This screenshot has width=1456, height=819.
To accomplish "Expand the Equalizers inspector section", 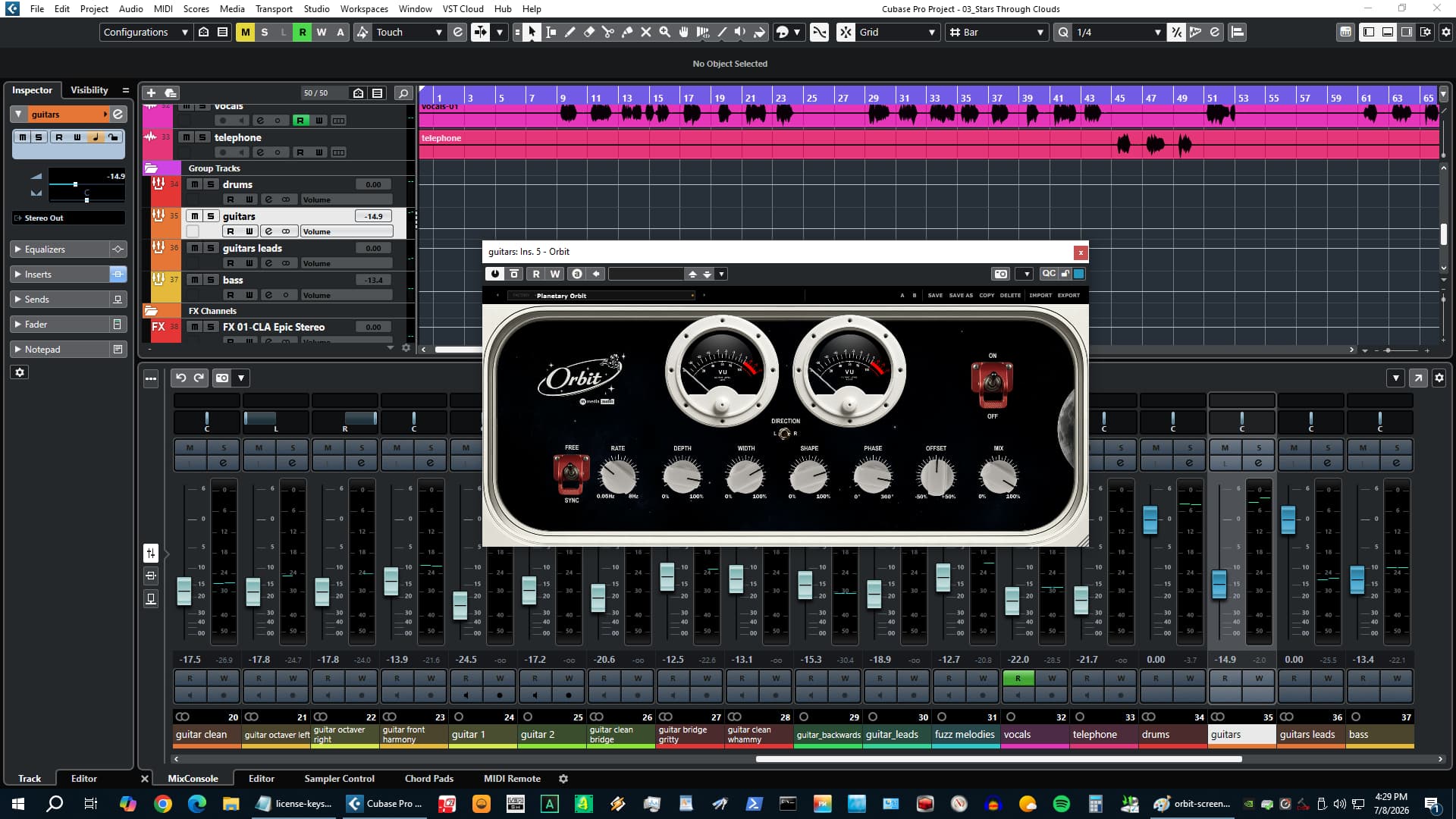I will [x=61, y=249].
